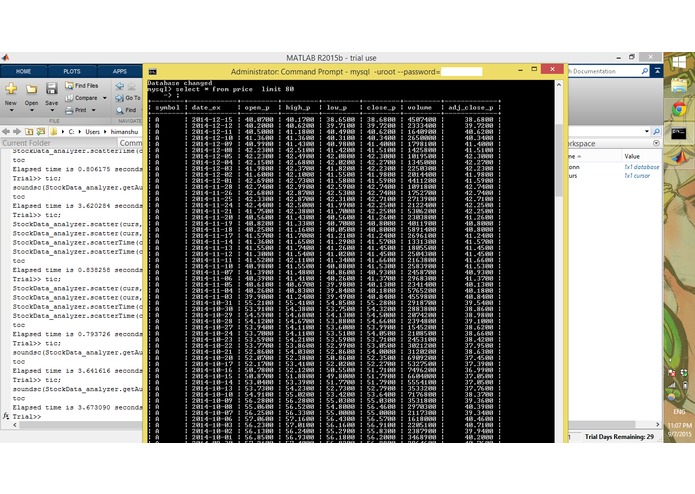Expand the arrow before C: in path

click(x=63, y=132)
